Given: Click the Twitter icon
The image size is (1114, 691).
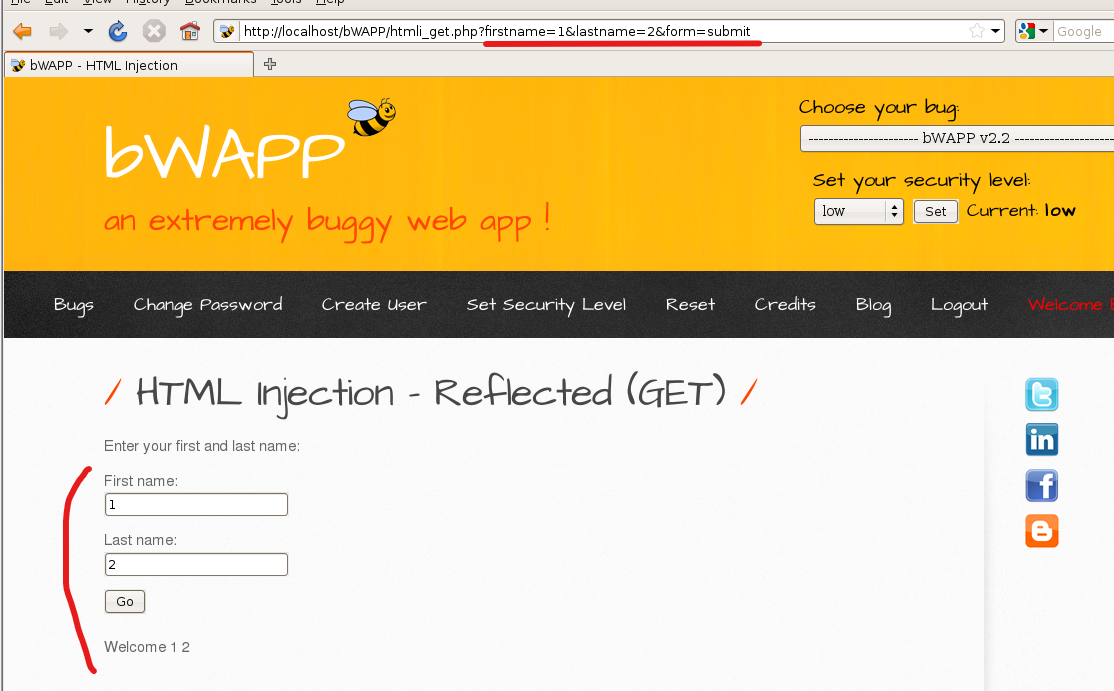Looking at the screenshot, I should click(1042, 394).
